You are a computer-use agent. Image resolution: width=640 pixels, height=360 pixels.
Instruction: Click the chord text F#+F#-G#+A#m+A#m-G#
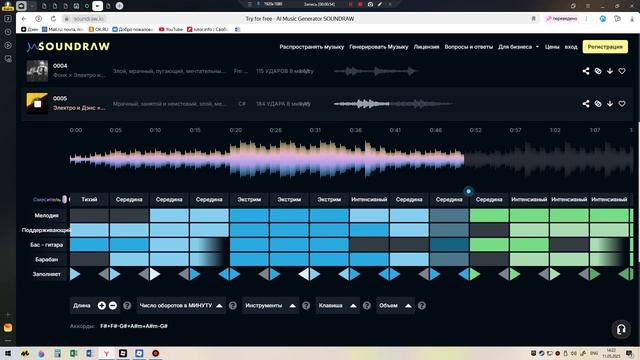point(134,326)
